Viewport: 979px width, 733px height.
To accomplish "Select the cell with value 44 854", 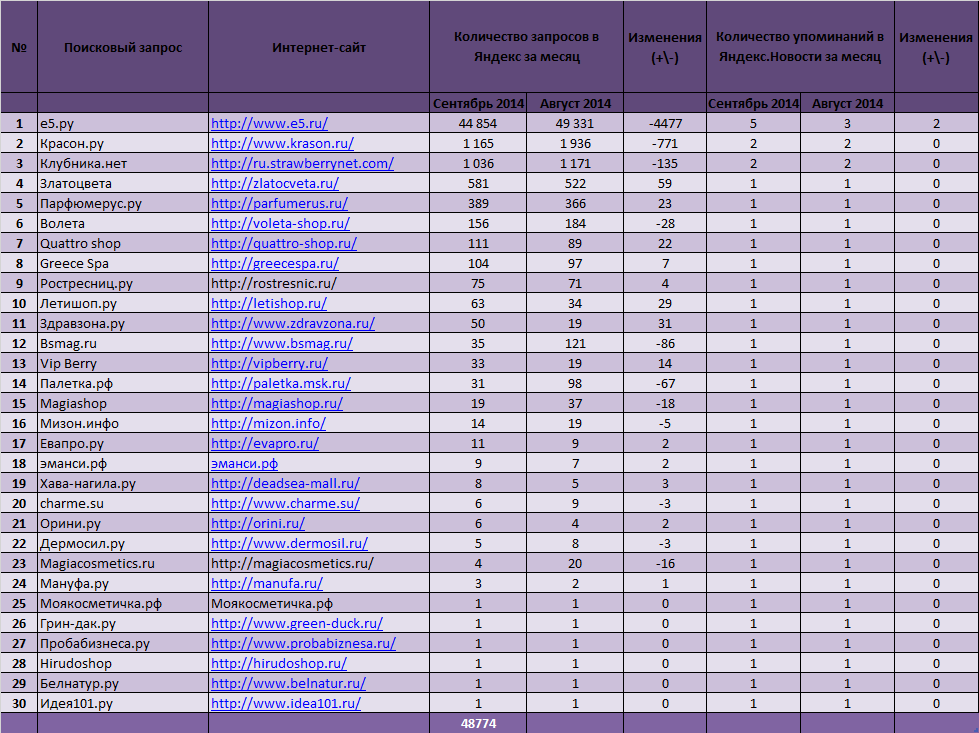I will [478, 124].
